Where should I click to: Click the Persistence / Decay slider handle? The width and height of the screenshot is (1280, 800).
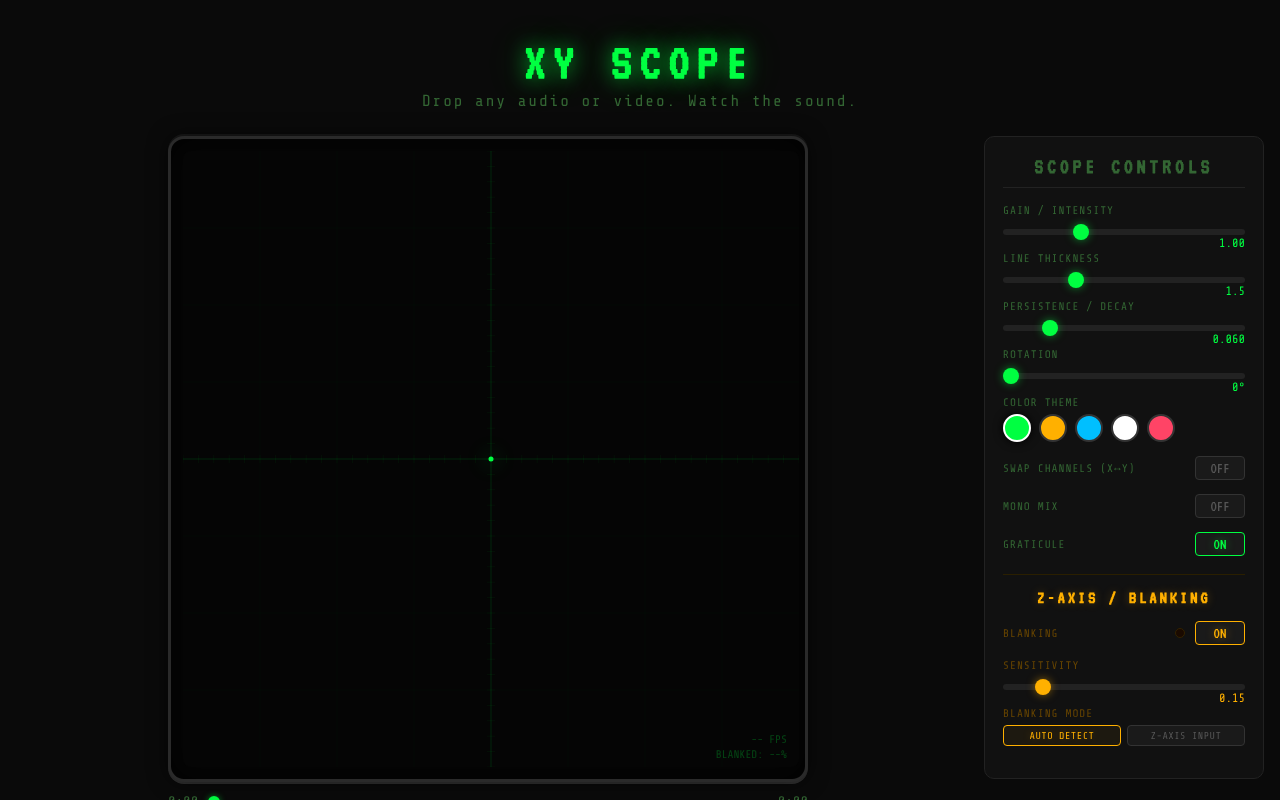point(1050,328)
